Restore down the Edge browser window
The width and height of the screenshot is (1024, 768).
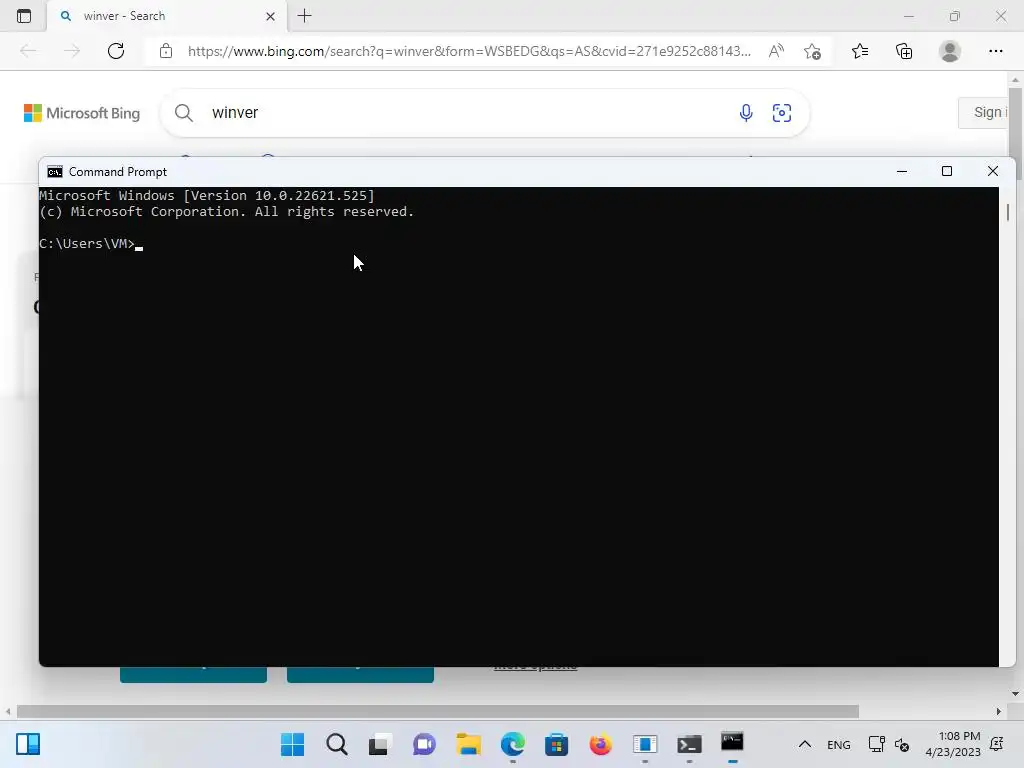click(955, 16)
